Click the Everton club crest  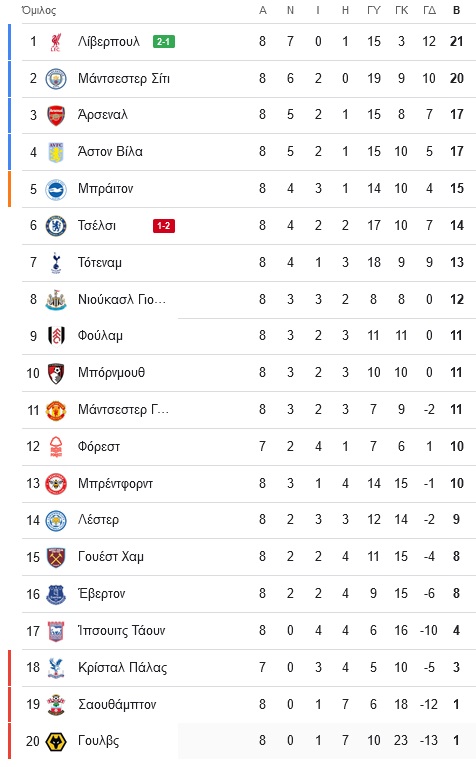56,594
